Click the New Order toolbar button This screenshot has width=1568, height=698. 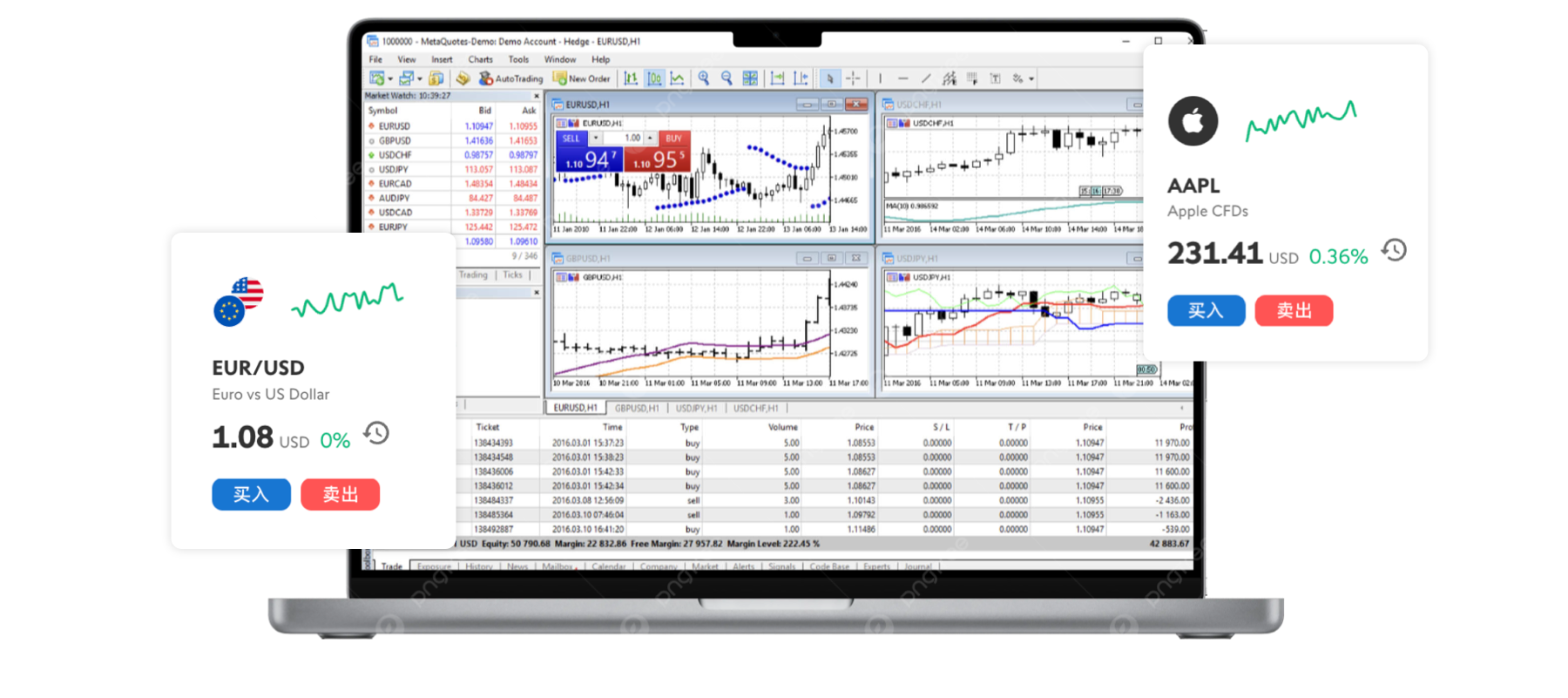581,78
